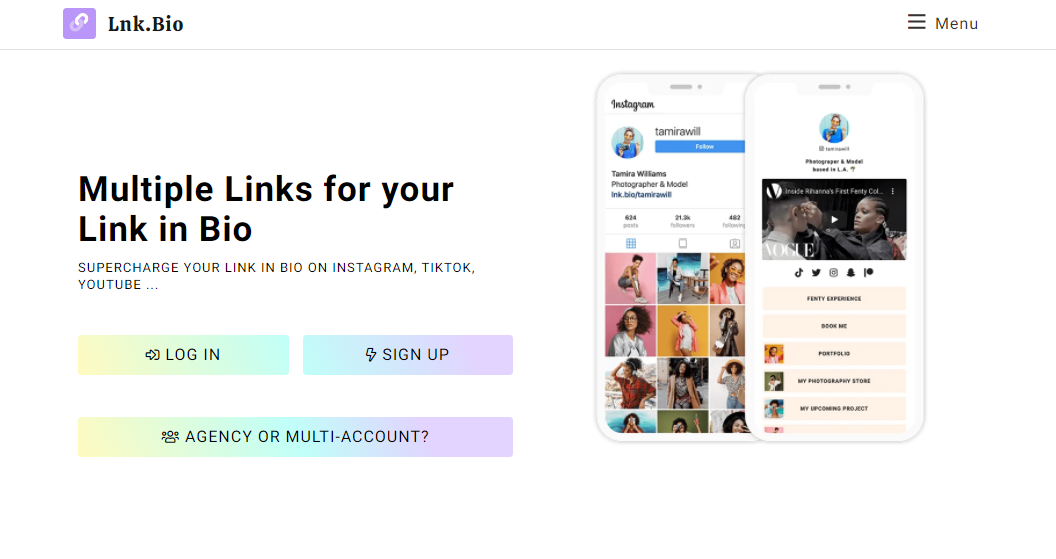The height and width of the screenshot is (559, 1056).
Task: Click the Twitter bird icon on the mockup
Action: coord(816,273)
